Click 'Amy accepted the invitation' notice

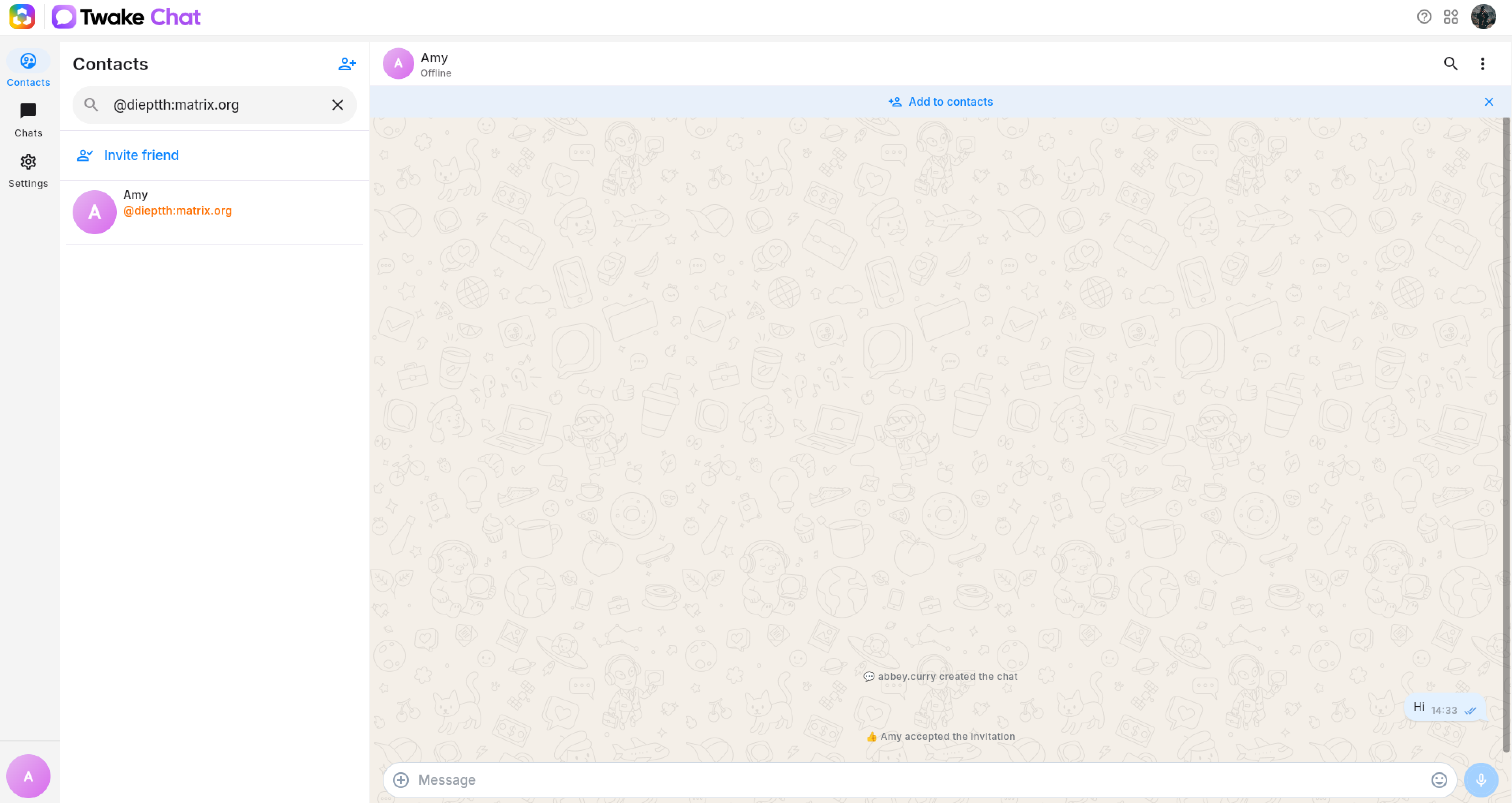940,736
